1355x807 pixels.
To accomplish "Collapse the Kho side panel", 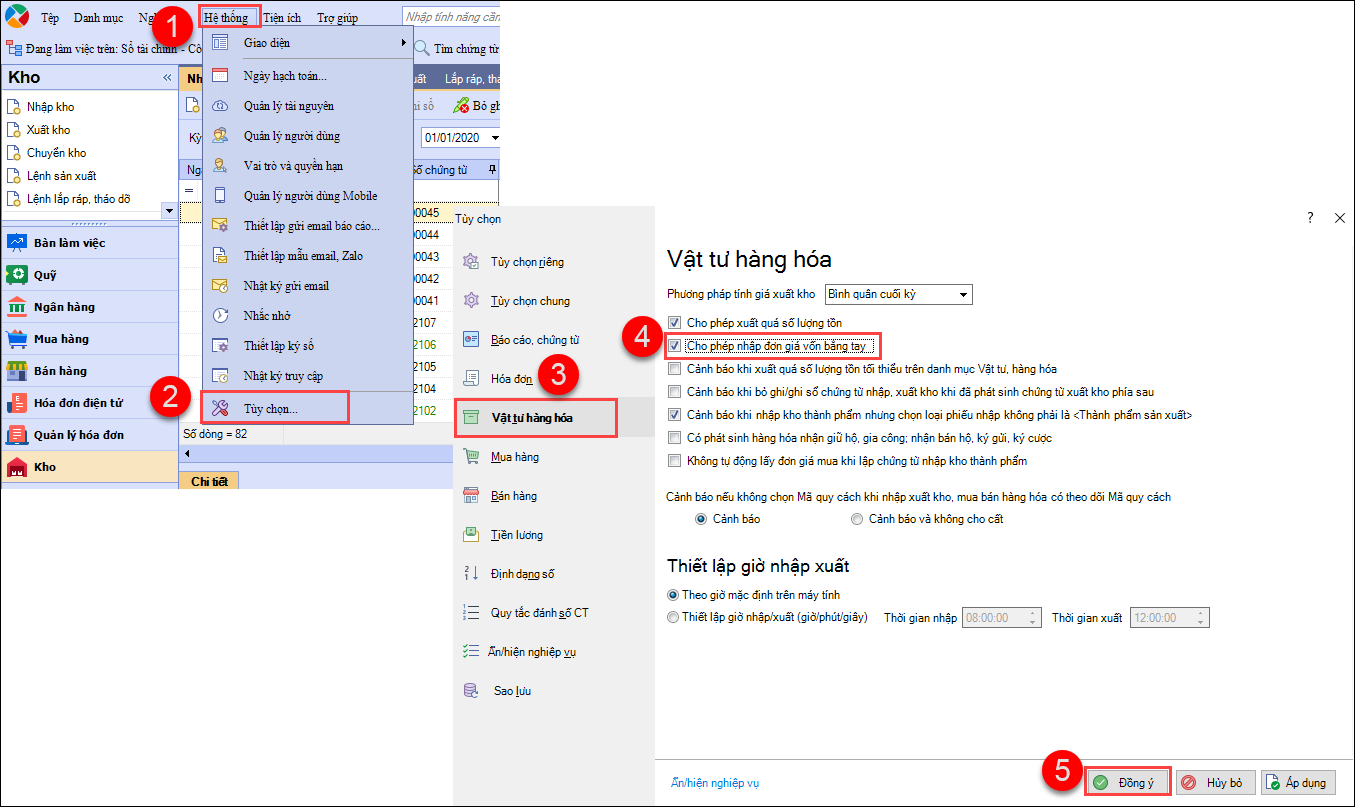I will 167,77.
